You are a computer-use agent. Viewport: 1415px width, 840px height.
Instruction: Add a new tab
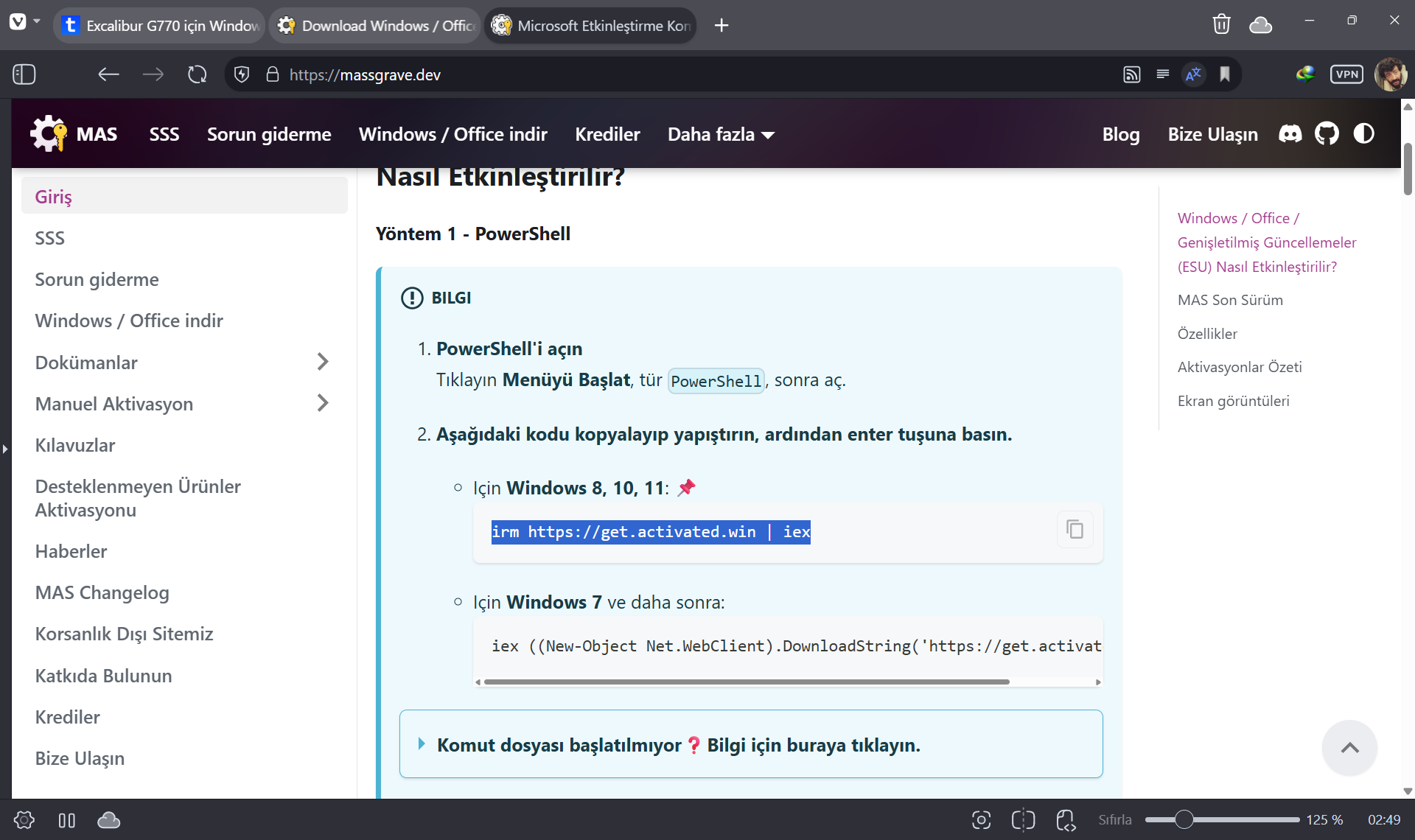(722, 25)
